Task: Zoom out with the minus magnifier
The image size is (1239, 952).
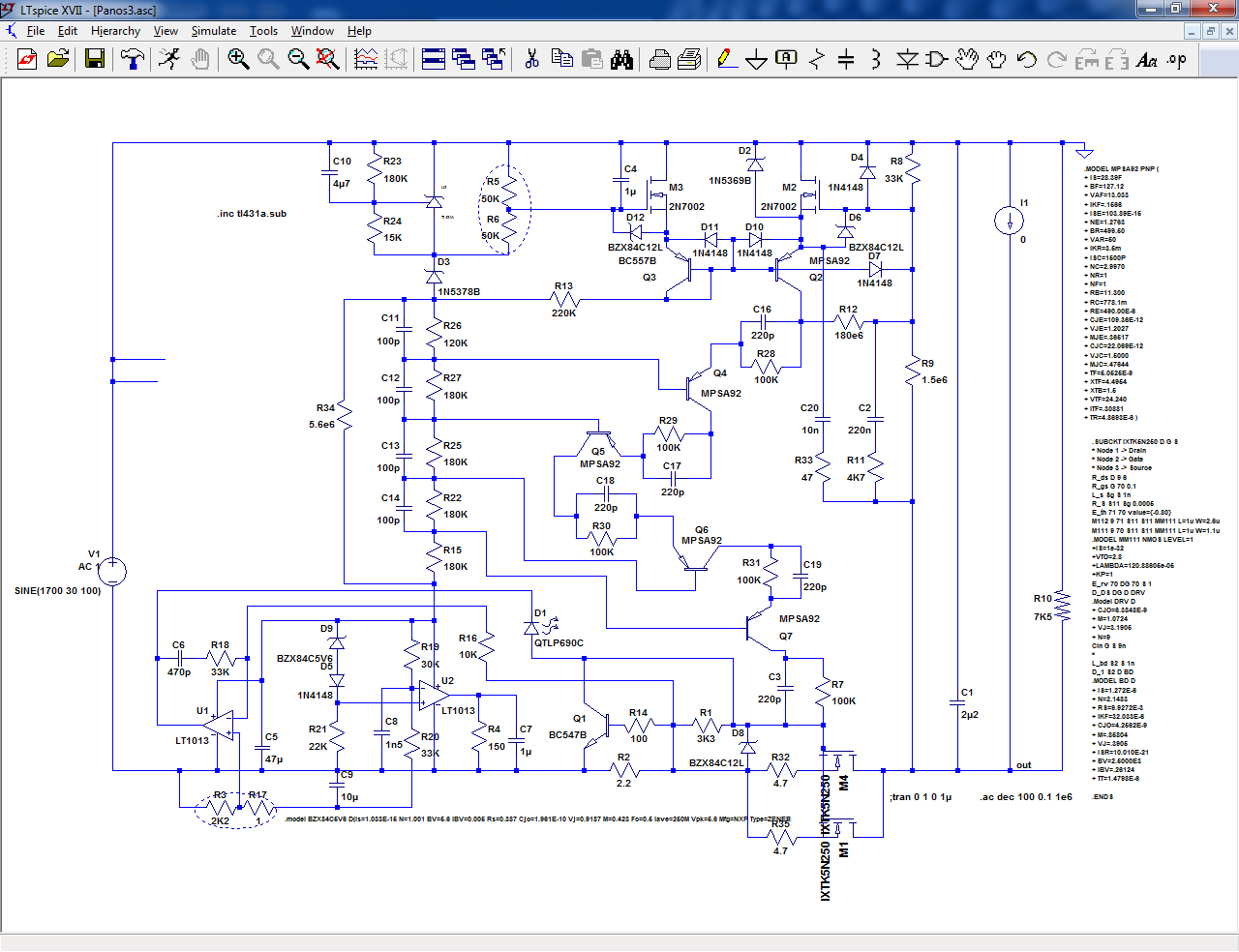Action: click(298, 60)
